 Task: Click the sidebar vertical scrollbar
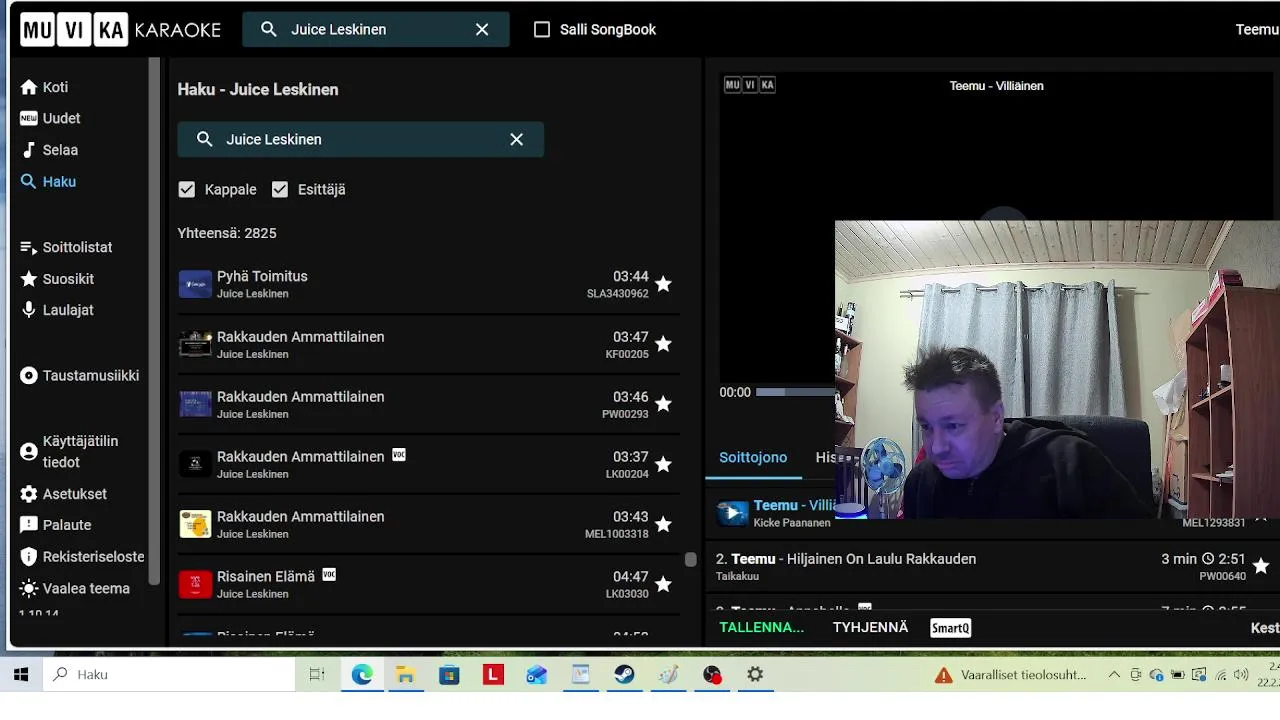tap(154, 320)
